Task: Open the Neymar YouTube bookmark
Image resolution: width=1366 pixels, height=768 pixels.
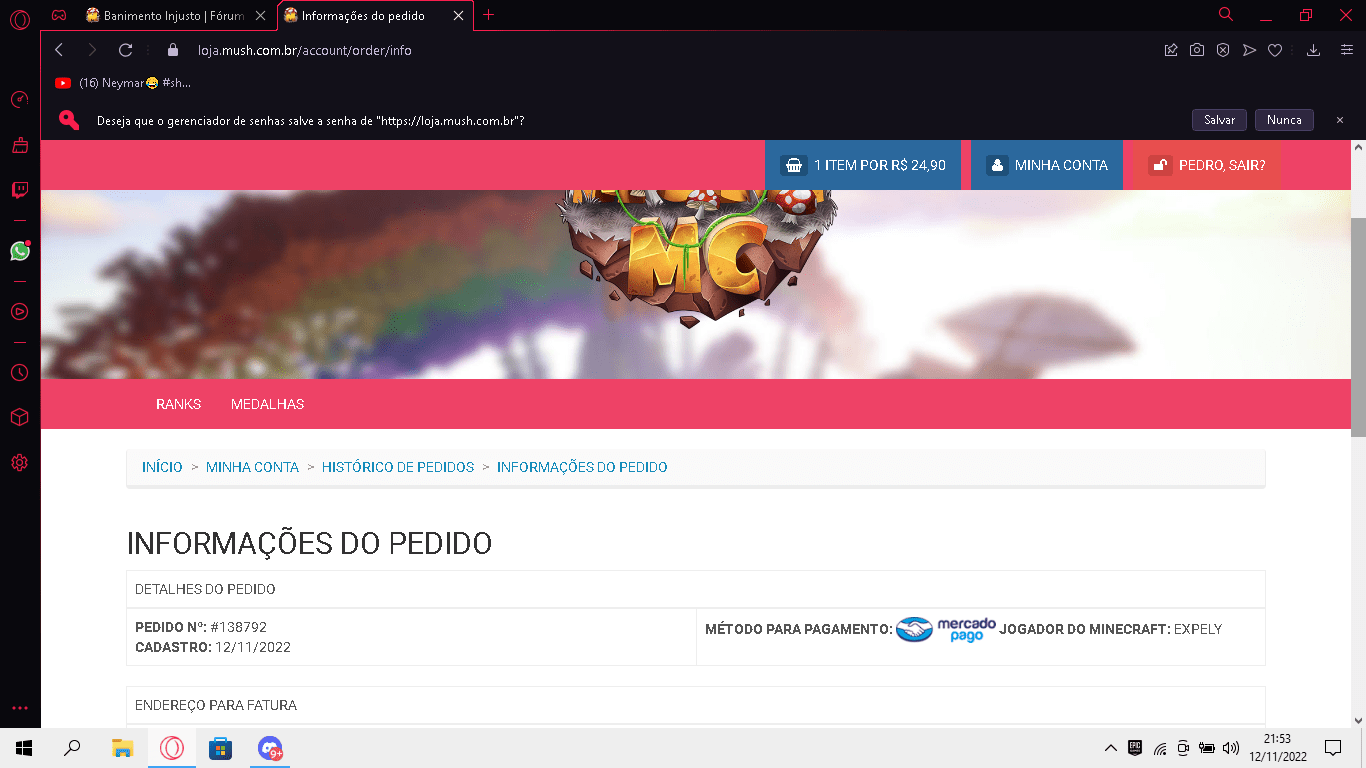Action: click(x=123, y=83)
